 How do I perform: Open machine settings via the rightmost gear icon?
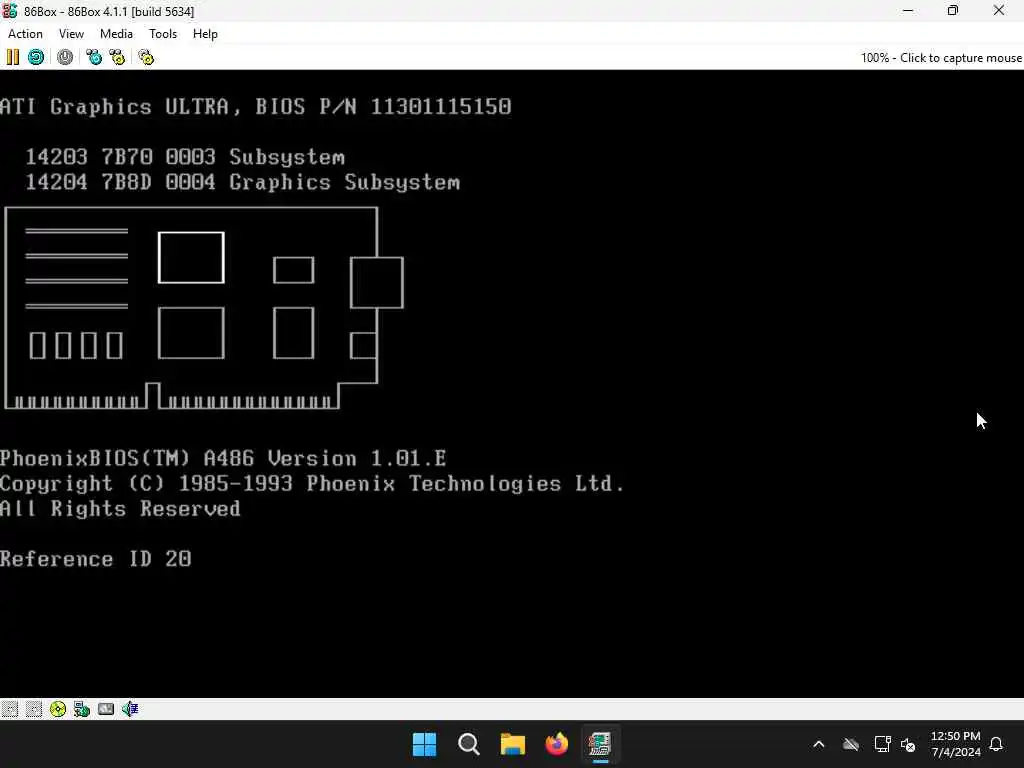point(146,57)
